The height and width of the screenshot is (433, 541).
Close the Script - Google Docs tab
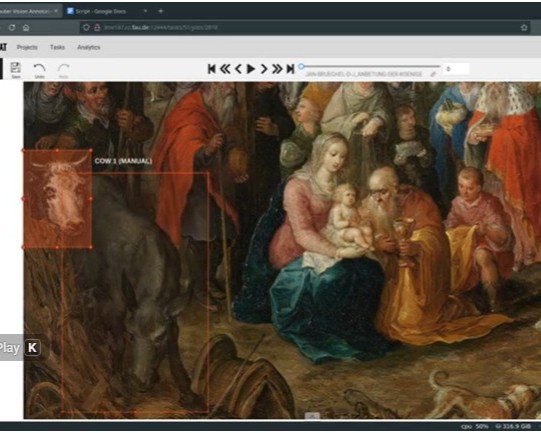point(145,11)
